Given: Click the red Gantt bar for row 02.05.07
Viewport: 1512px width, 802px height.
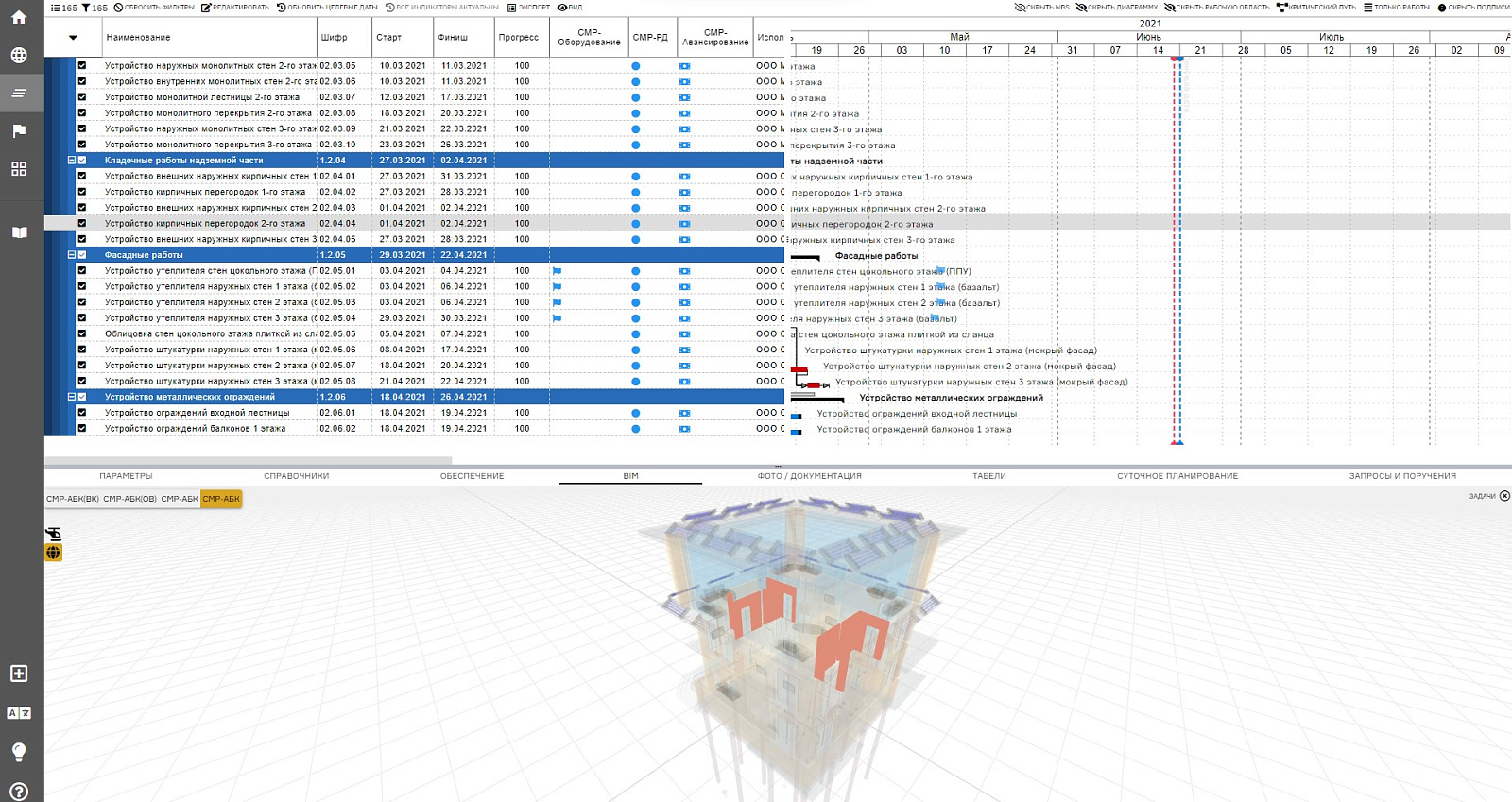Looking at the screenshot, I should point(799,369).
